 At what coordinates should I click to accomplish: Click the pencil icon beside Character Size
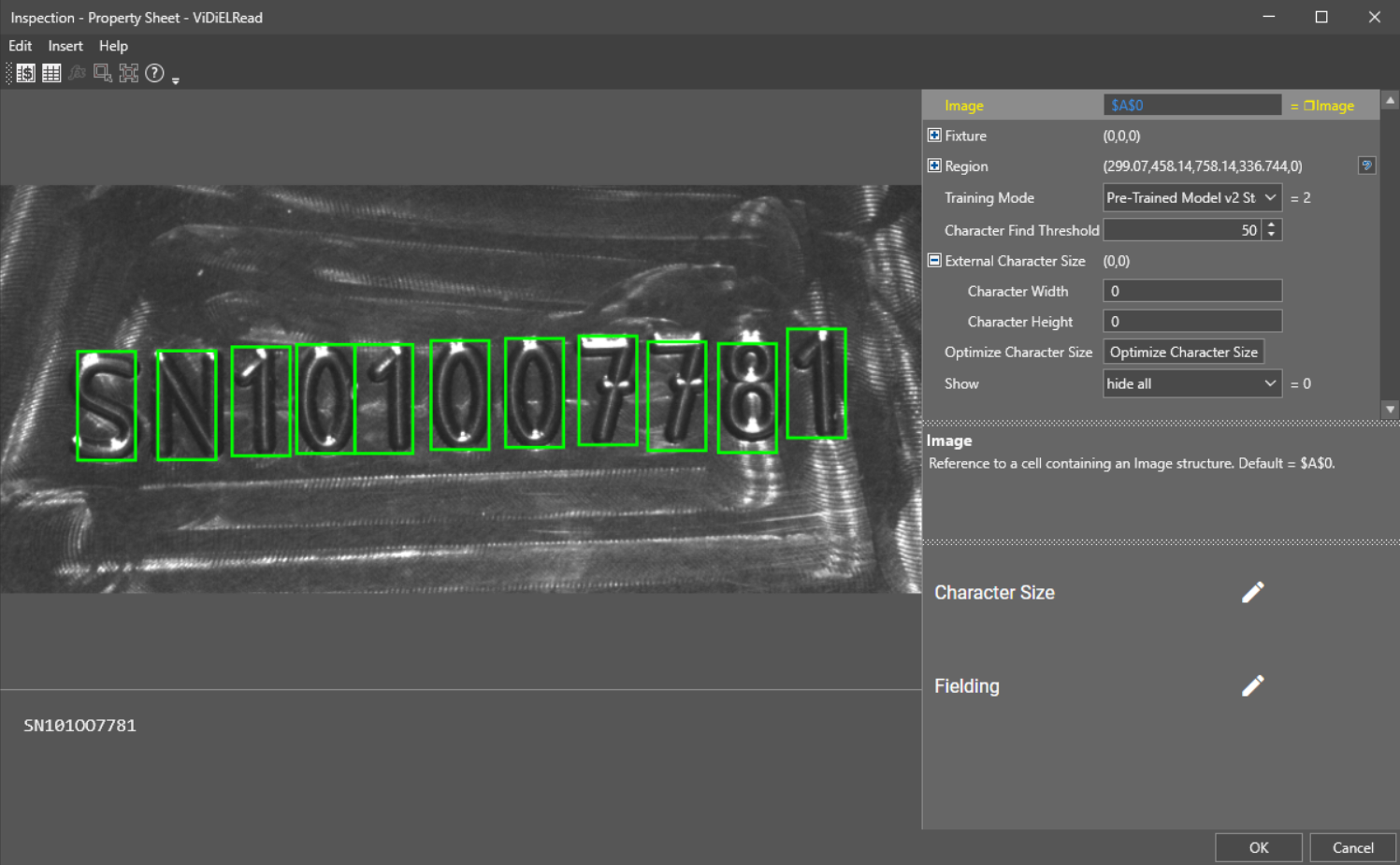click(x=1252, y=593)
